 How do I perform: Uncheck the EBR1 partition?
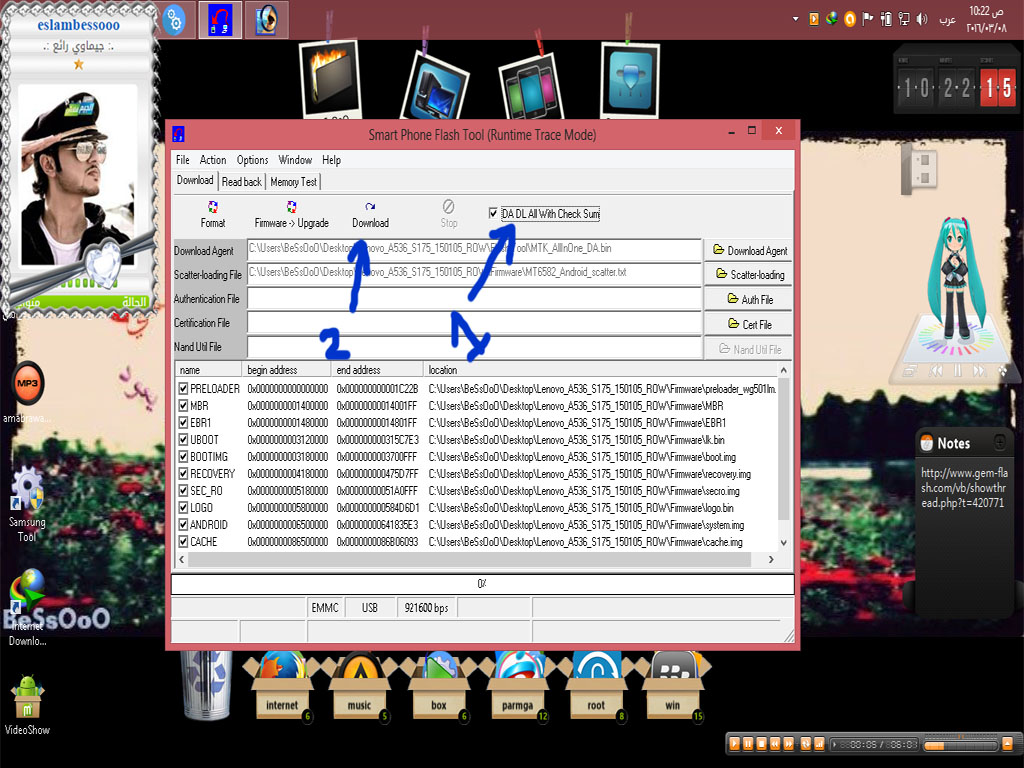184,423
